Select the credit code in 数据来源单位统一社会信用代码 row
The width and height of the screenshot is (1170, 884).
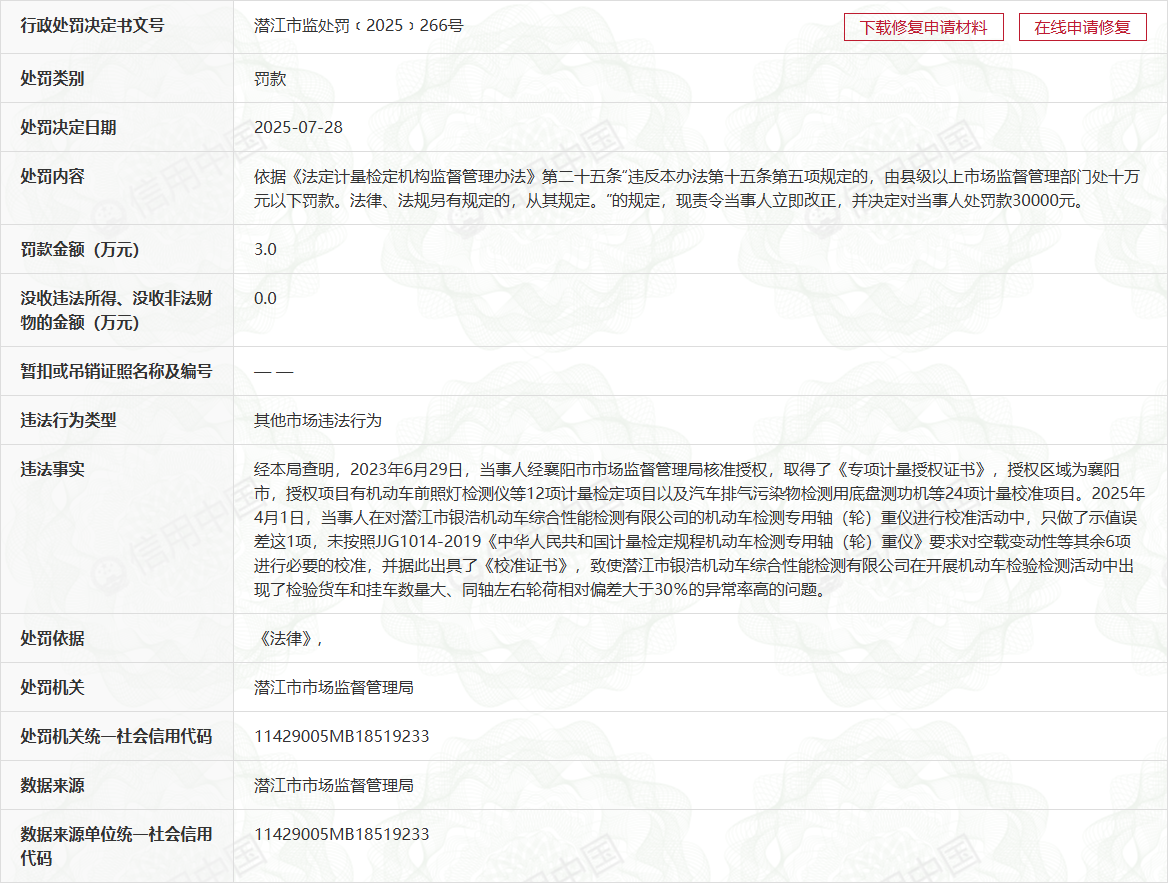click(x=341, y=834)
